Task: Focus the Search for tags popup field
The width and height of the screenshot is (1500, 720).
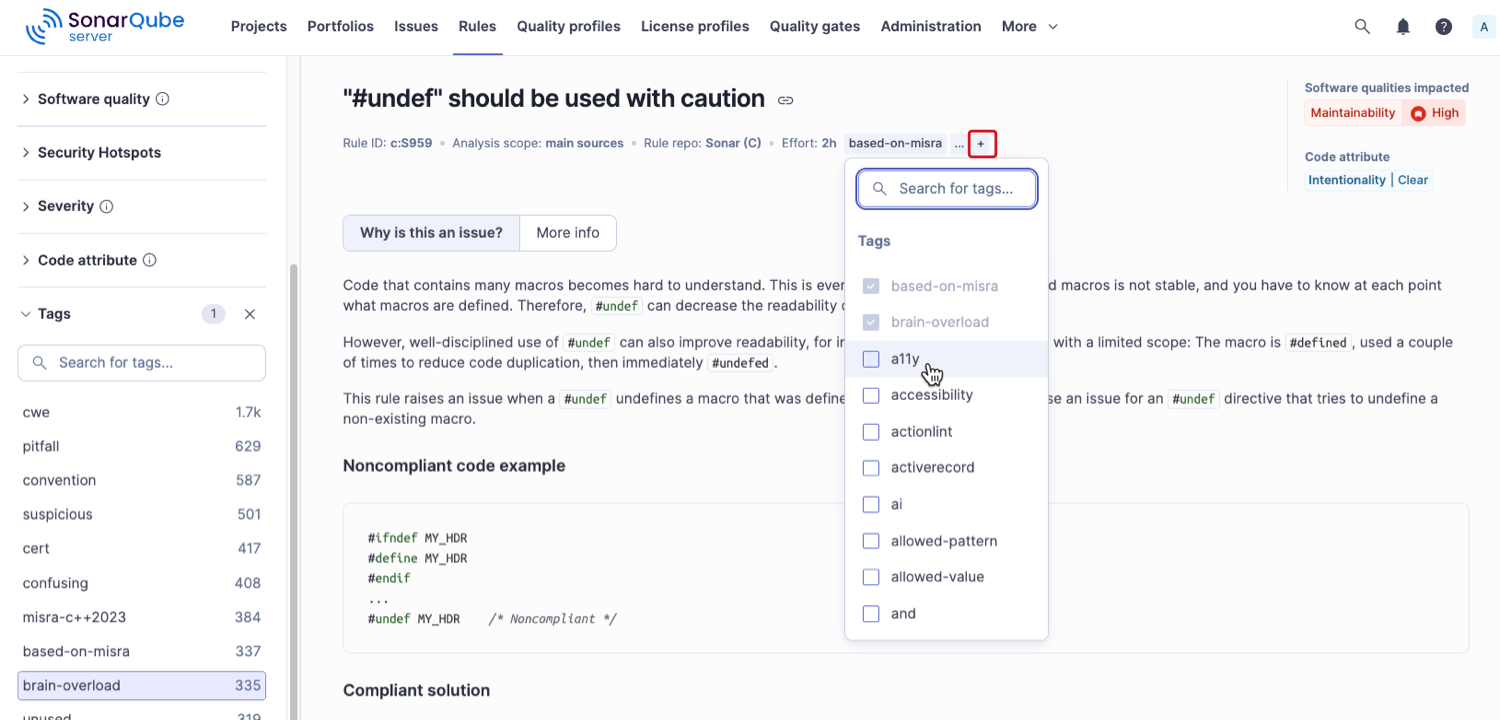Action: pyautogui.click(x=947, y=189)
